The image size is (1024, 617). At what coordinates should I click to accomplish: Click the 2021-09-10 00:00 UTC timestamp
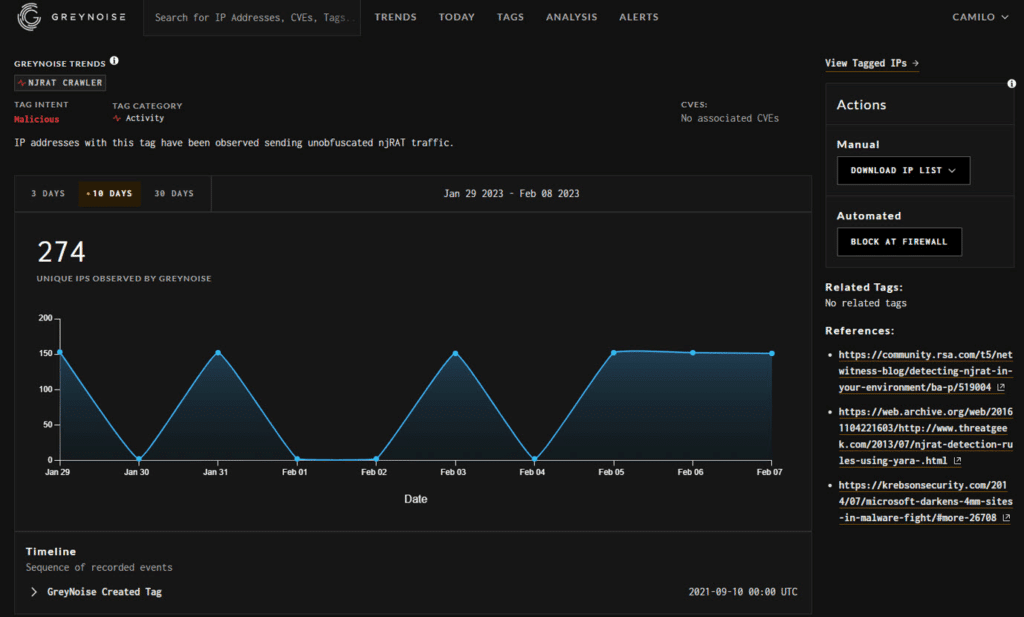point(743,592)
